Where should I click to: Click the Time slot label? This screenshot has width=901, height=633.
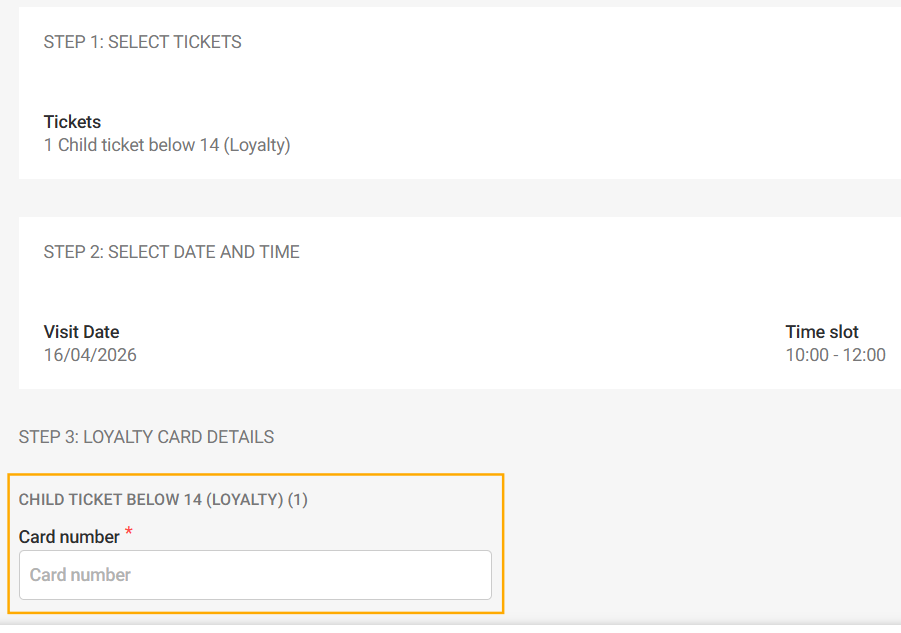[820, 331]
